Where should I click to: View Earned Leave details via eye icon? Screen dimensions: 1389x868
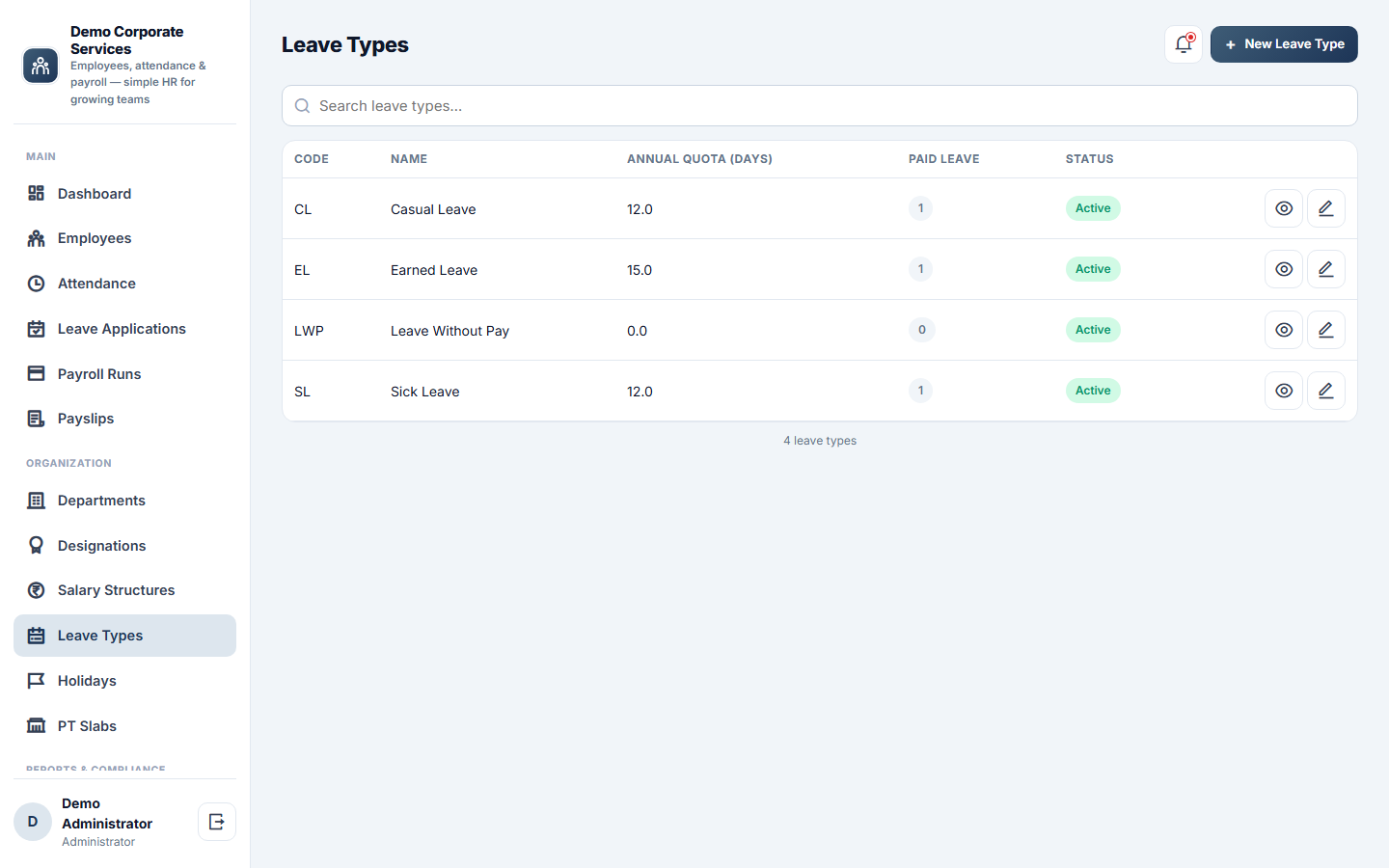1284,269
